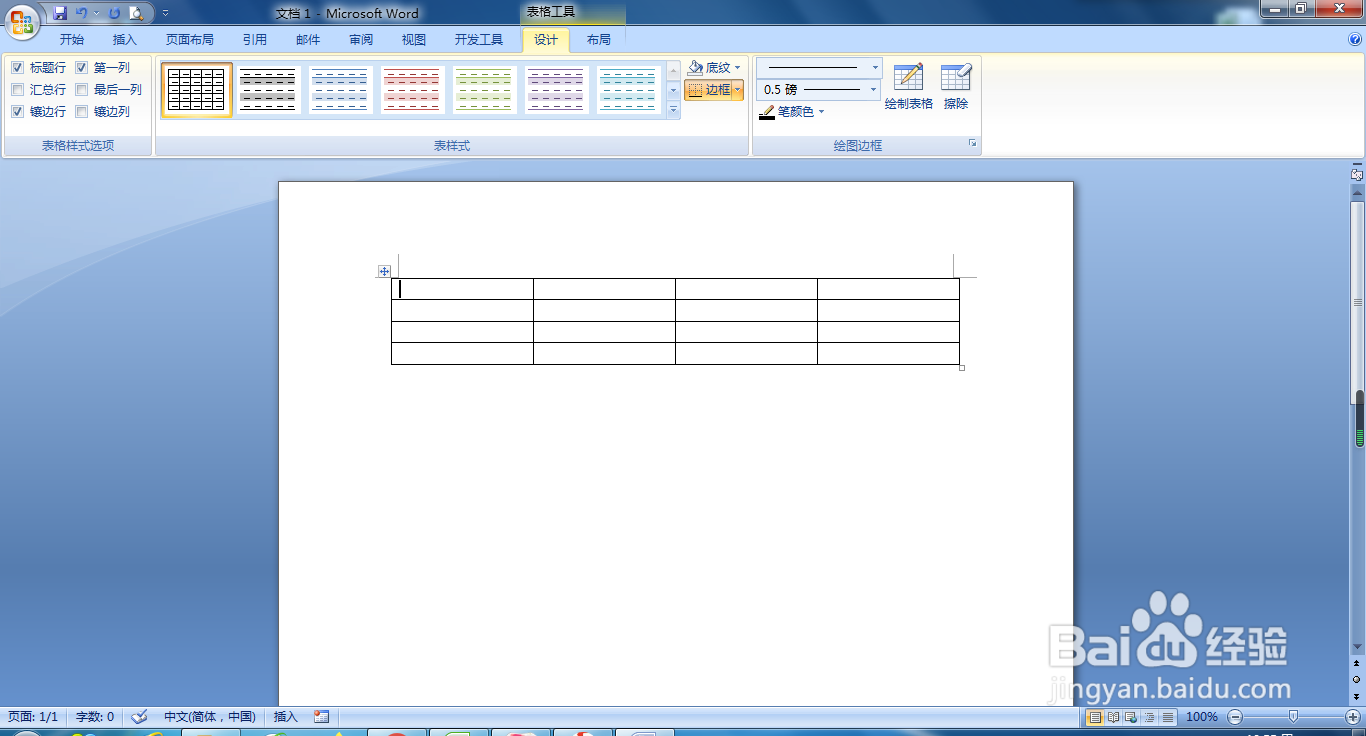Click the spelling check status icon
Viewport: 1366px width, 736px height.
[x=140, y=717]
